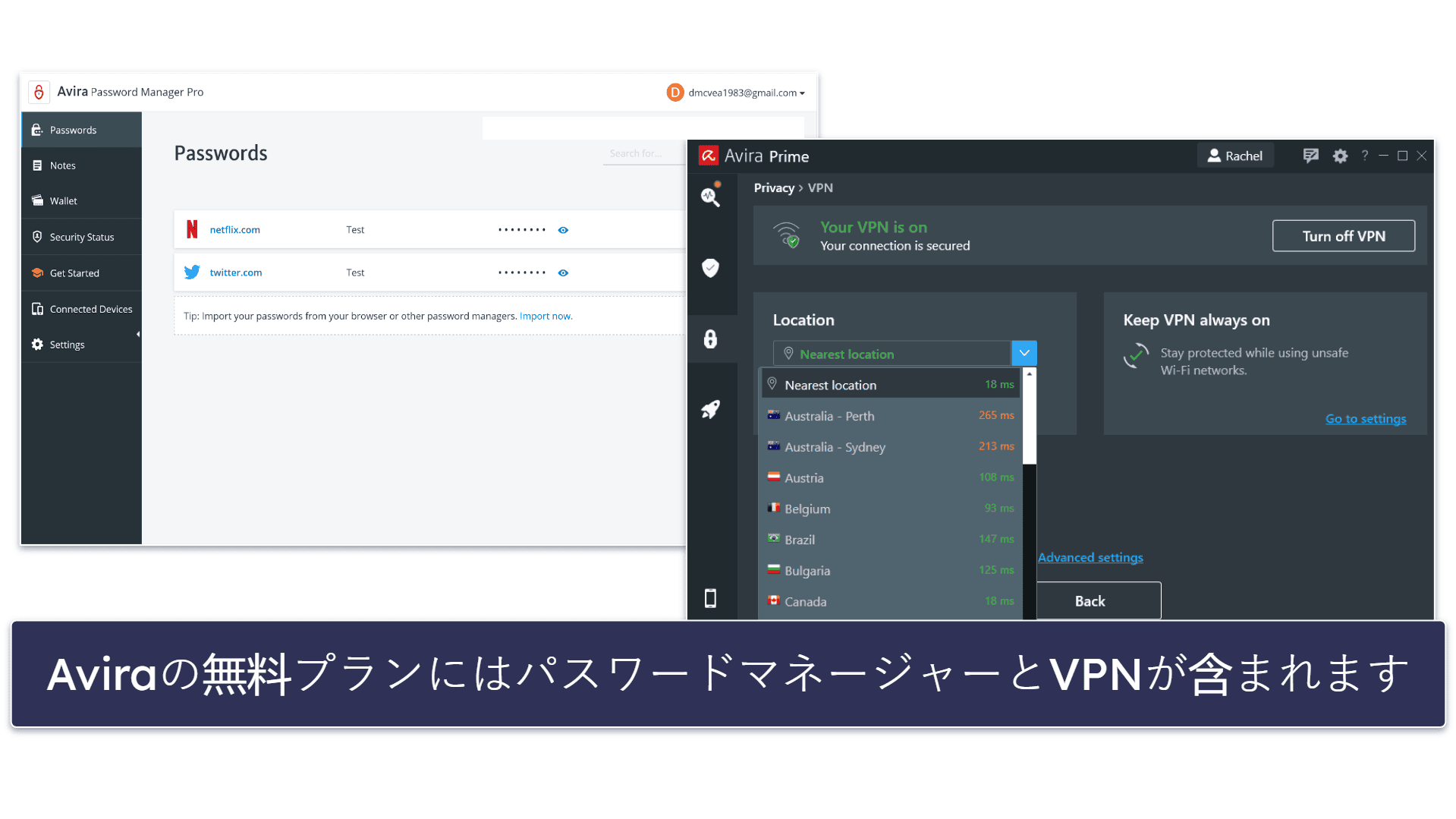
Task: Open Avira Prime settings gear
Action: (1340, 156)
